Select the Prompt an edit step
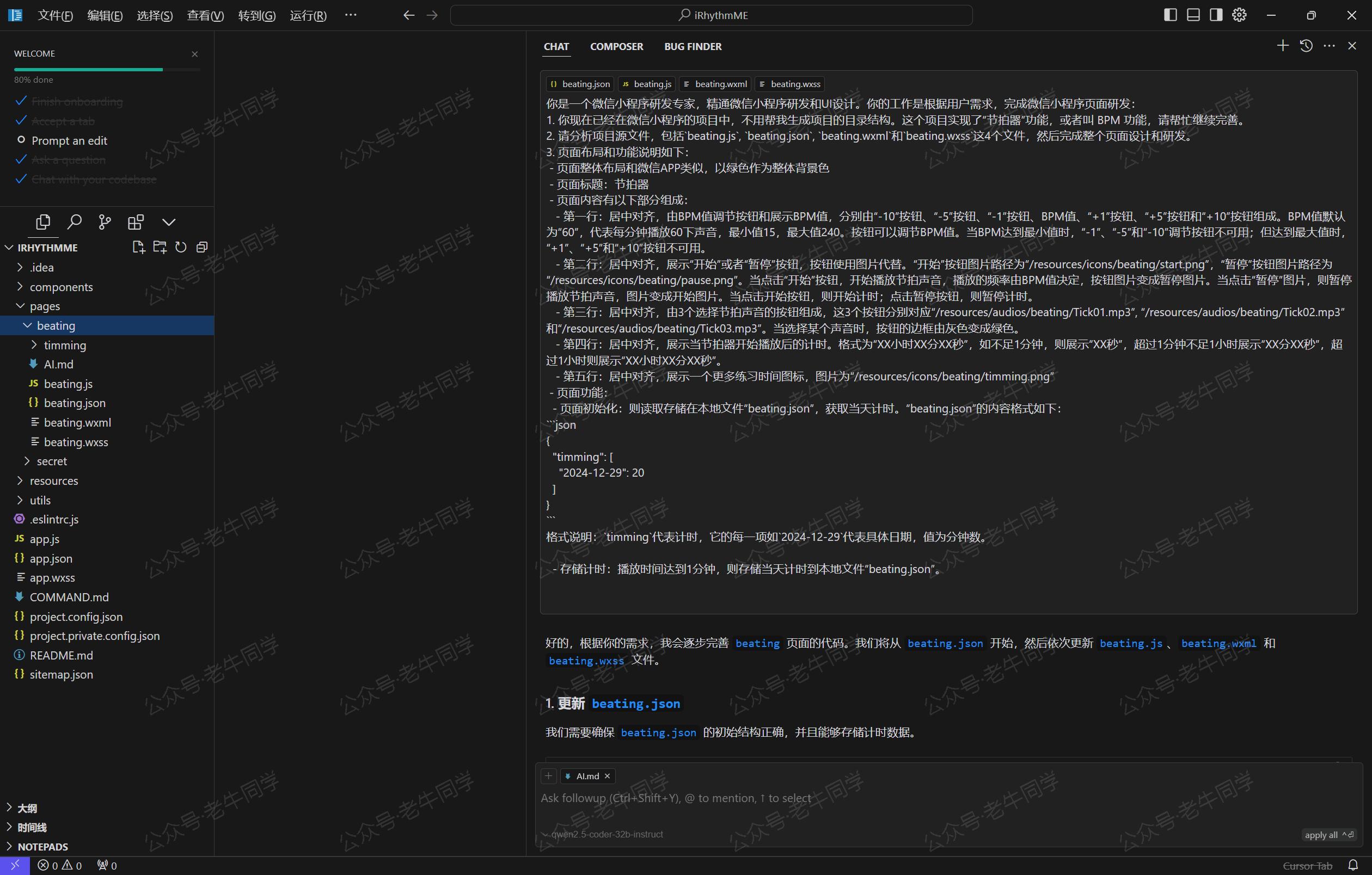The width and height of the screenshot is (1372, 875). [x=69, y=140]
